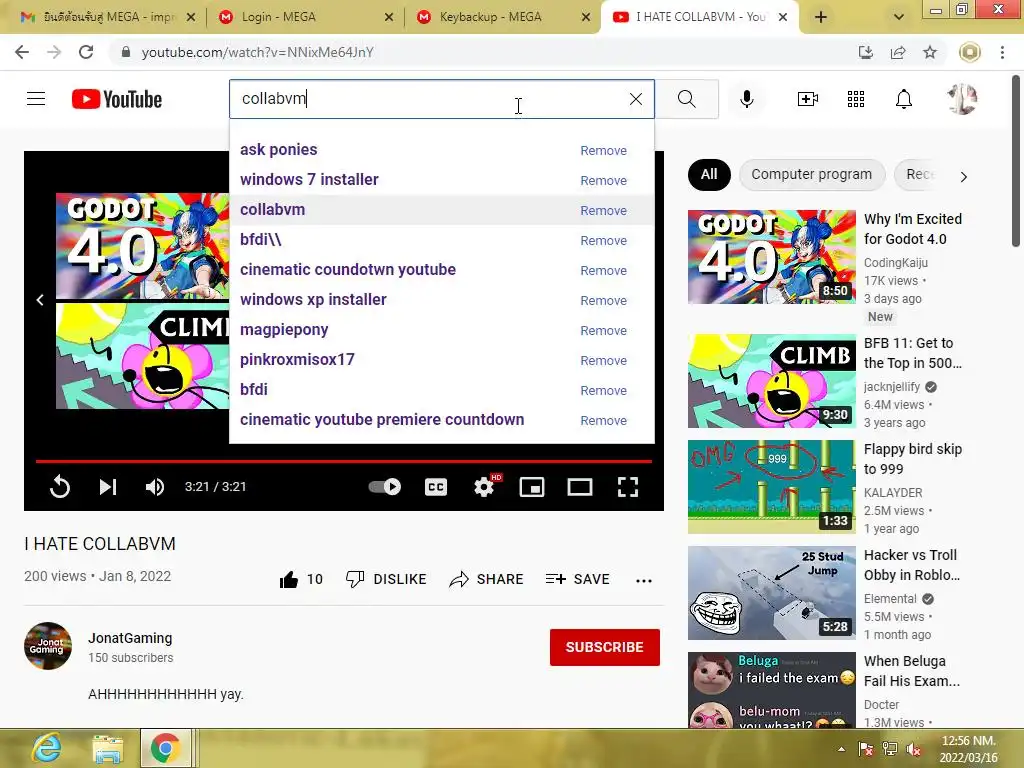Enter fullscreen mode
Screen dimensions: 1024x768
(628, 487)
